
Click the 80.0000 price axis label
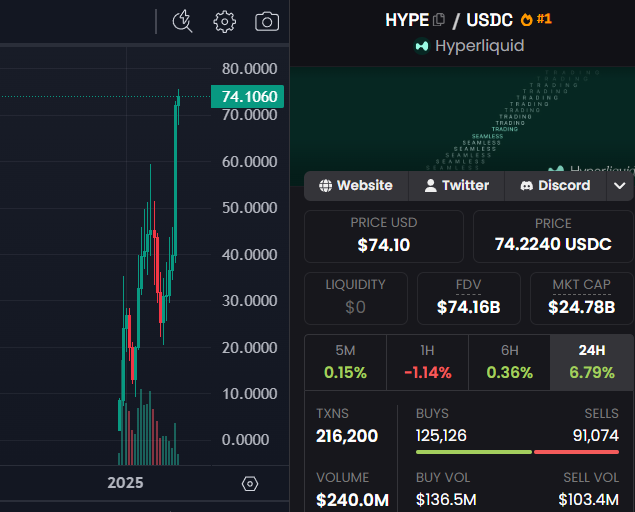pos(249,69)
